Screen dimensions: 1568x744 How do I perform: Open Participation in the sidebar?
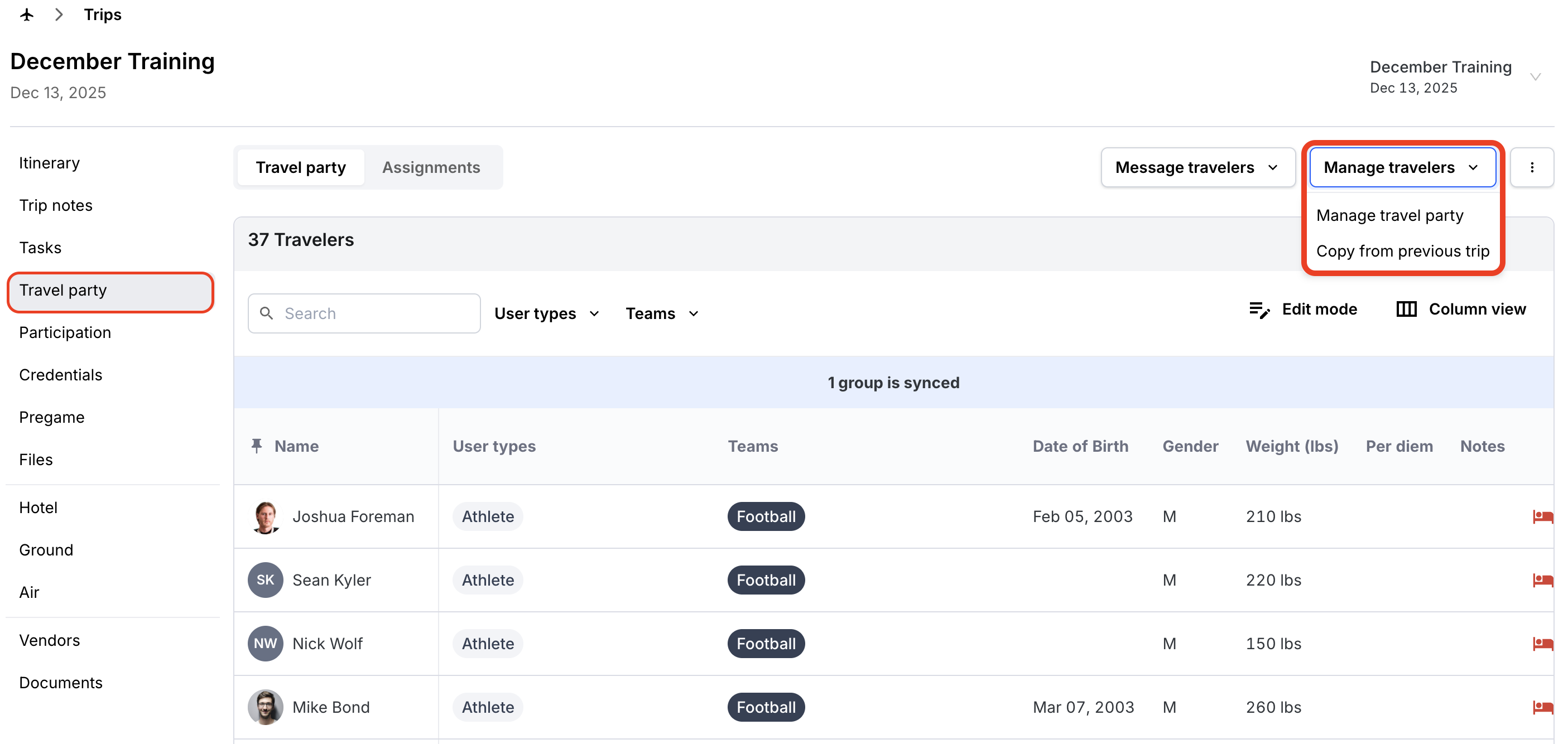(65, 333)
